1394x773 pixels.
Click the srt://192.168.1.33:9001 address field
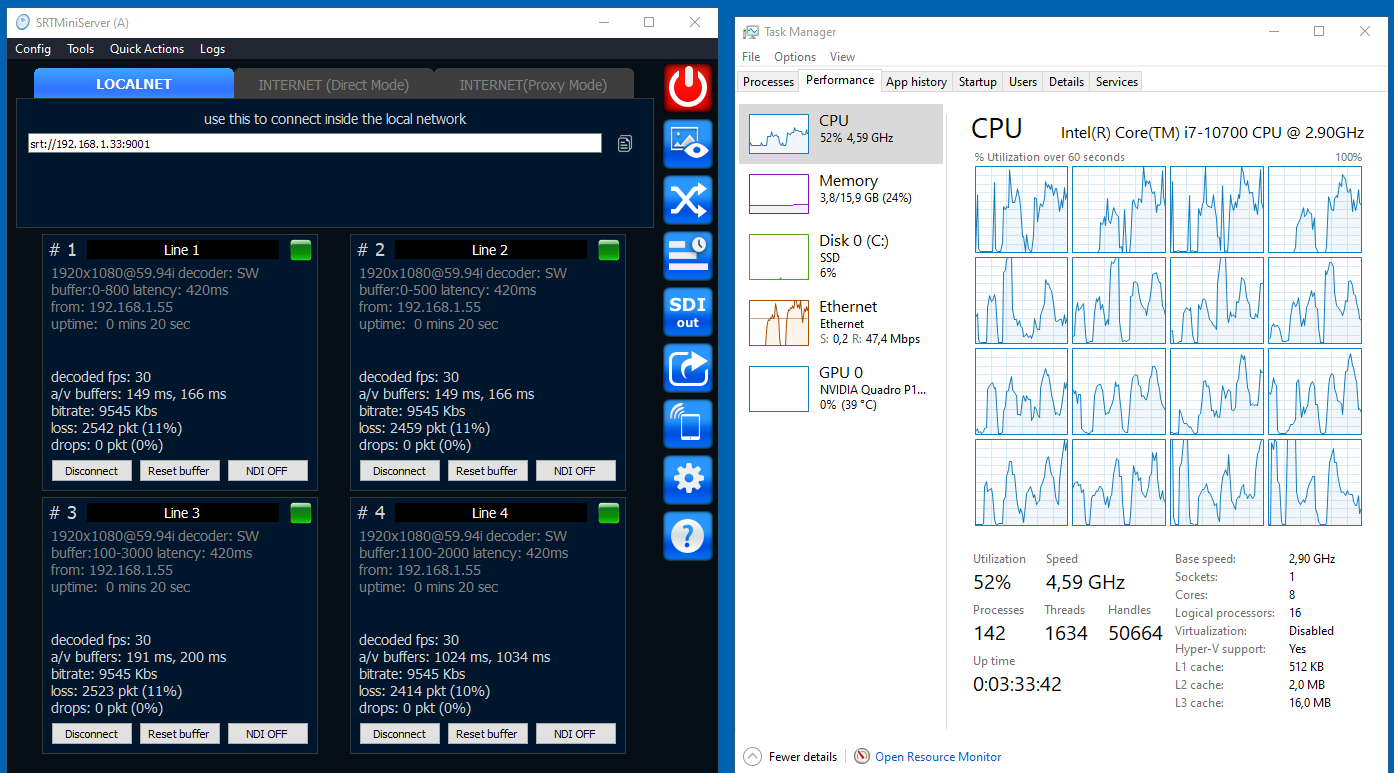click(x=315, y=144)
